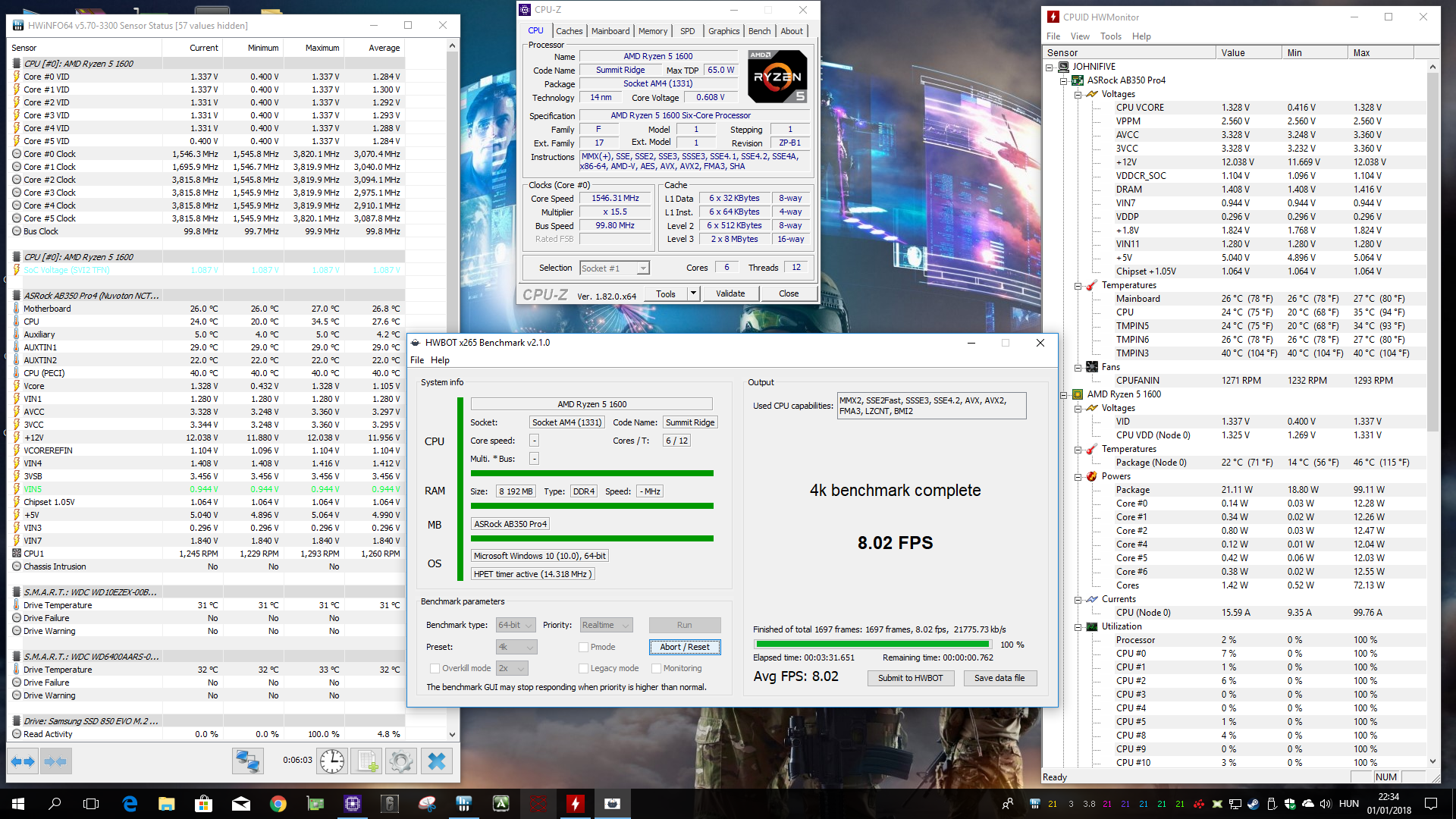Viewport: 1456px width, 819px height.
Task: Open volume control in system tray
Action: [1326, 804]
